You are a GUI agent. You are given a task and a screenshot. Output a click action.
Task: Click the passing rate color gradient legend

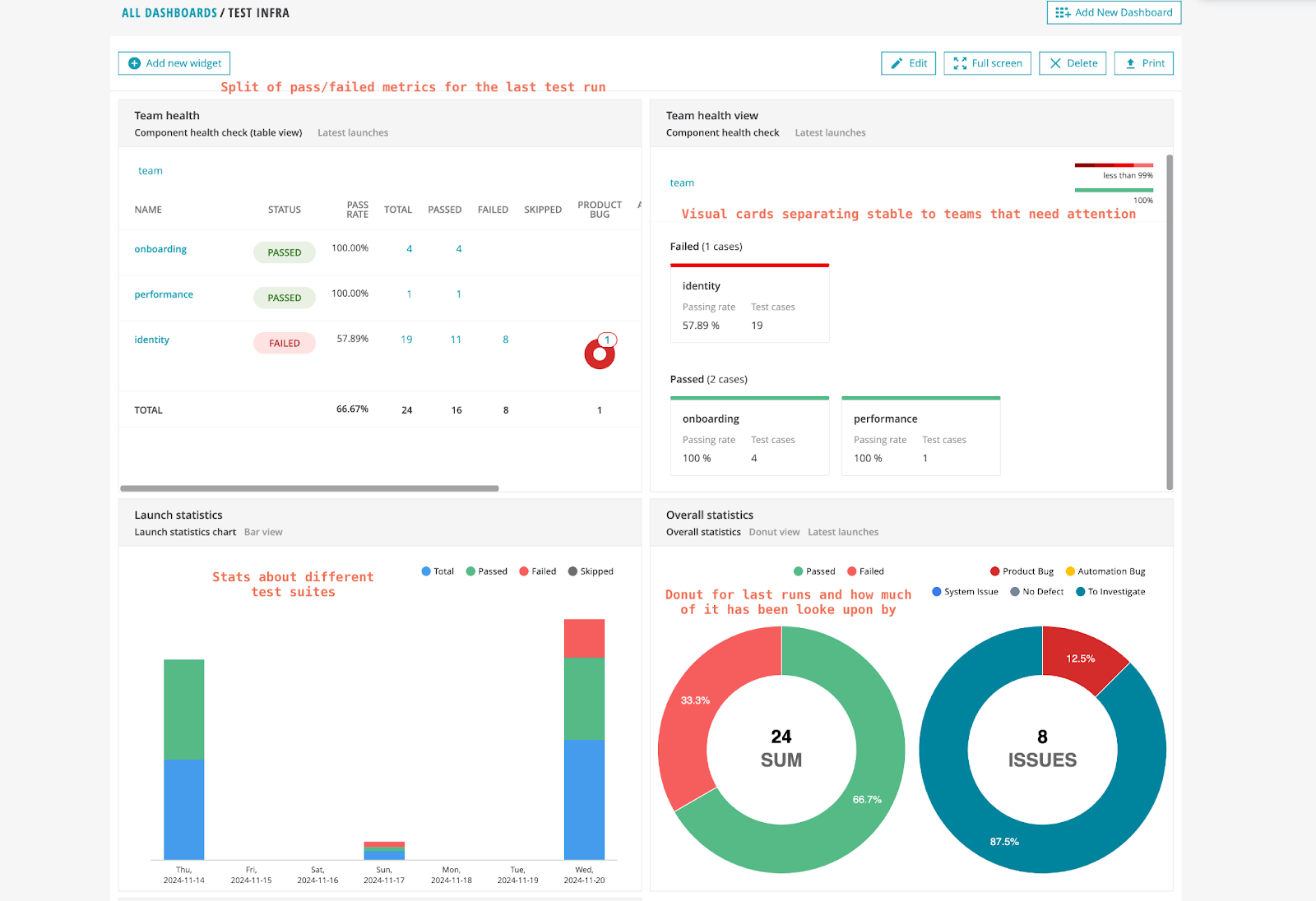click(1114, 164)
